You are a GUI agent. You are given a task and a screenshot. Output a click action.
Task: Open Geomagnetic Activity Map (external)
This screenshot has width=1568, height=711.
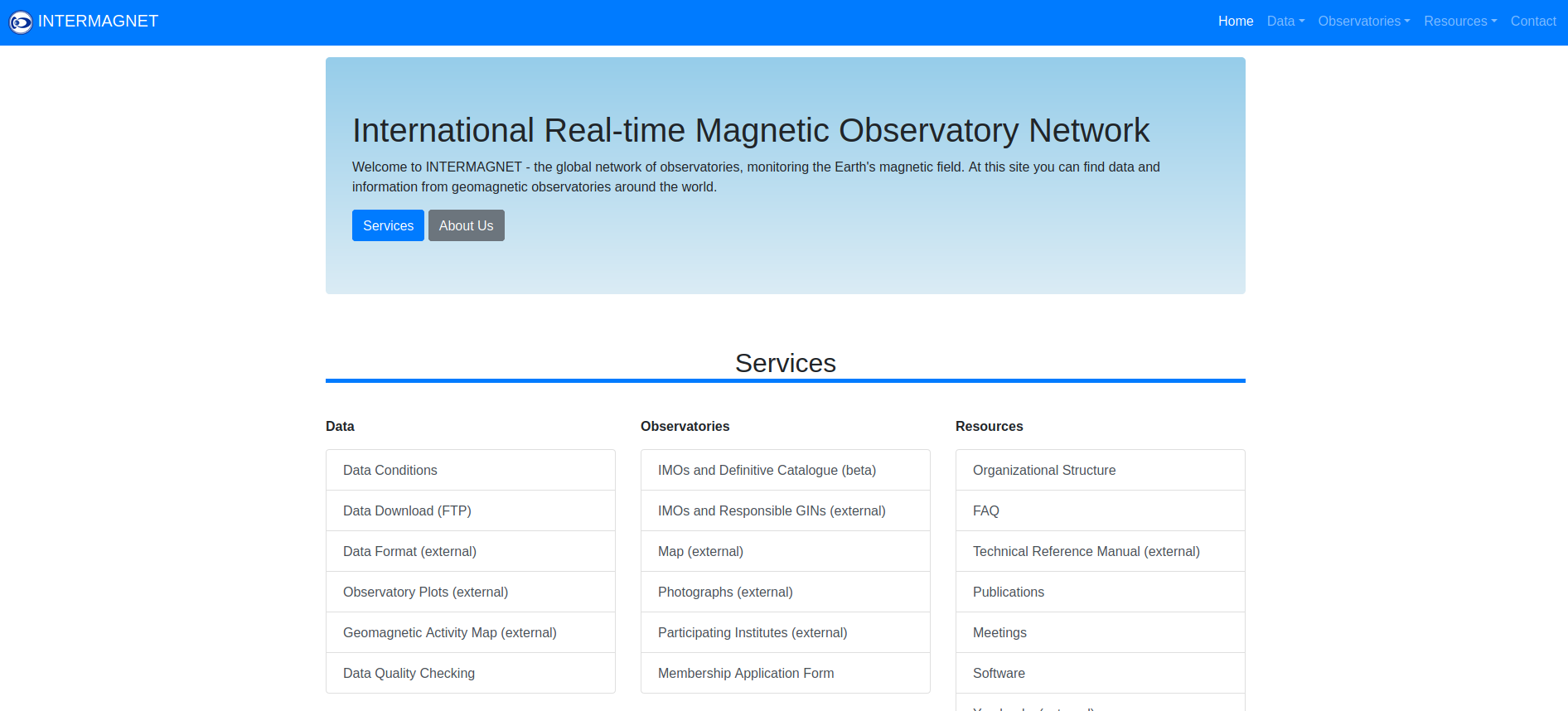pos(471,632)
